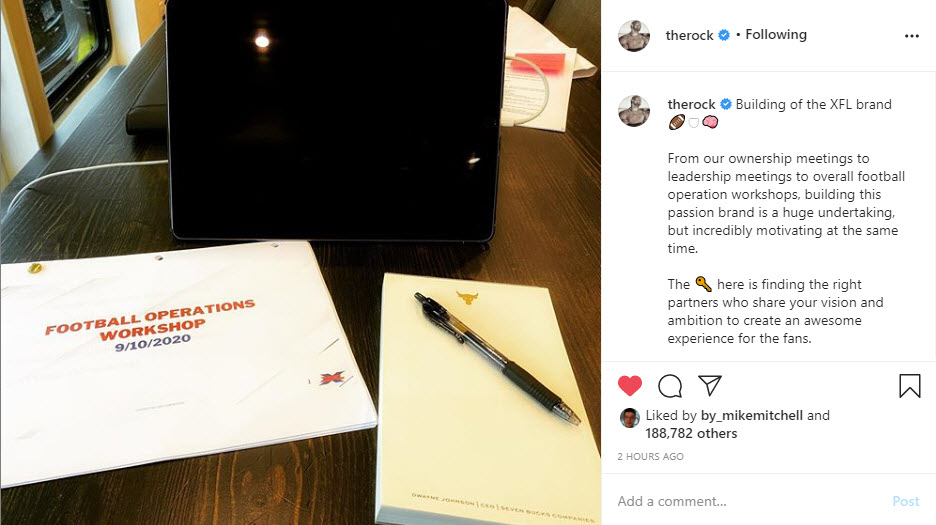The height and width of the screenshot is (525, 936).
Task: Open by_mikemitchell profile link
Action: click(x=752, y=416)
